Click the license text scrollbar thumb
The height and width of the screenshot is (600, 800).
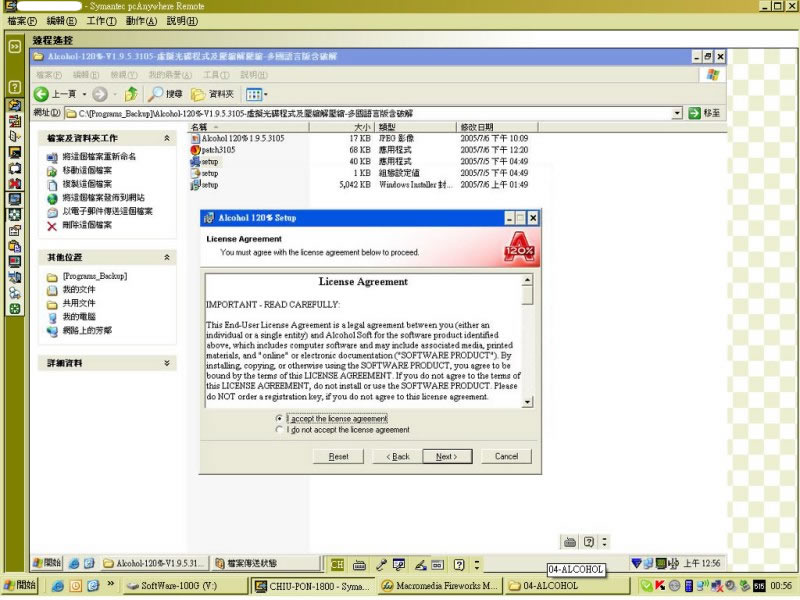[x=527, y=295]
